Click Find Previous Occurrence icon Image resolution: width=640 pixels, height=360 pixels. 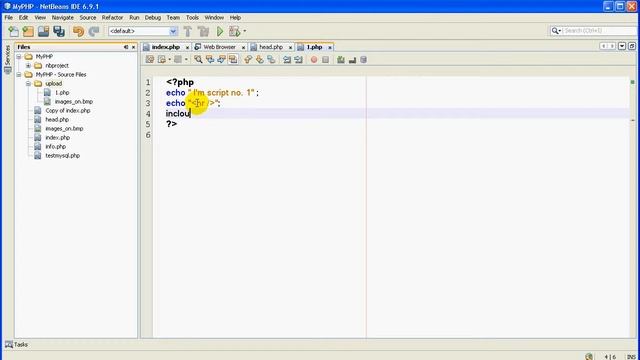210,60
